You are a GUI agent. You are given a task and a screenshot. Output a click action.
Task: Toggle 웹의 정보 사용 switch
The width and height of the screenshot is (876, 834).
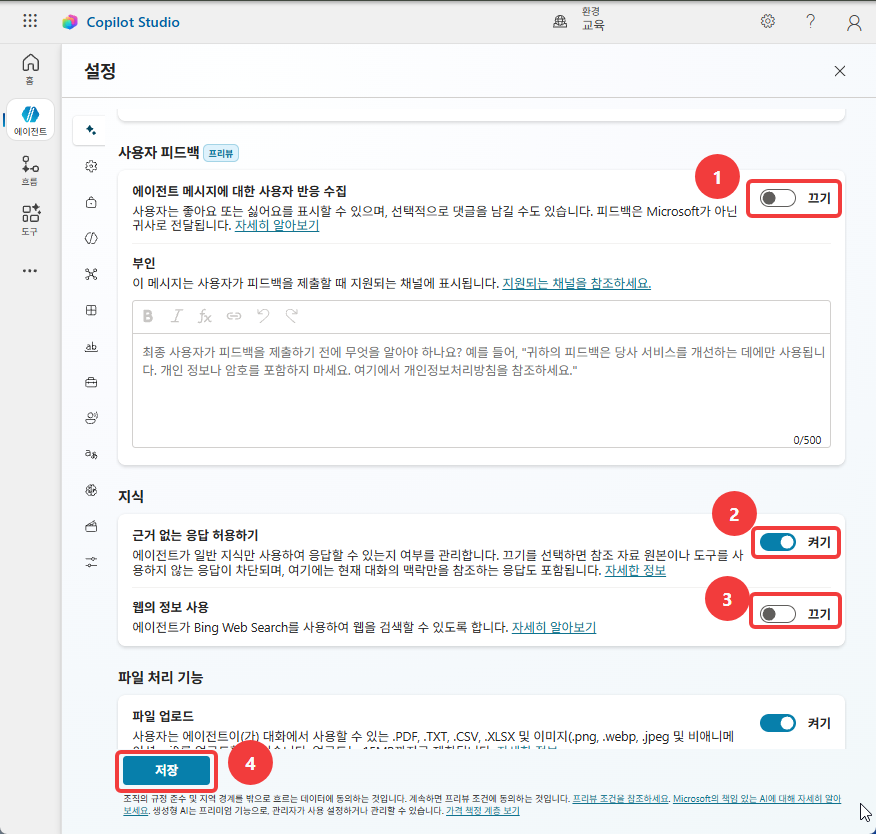[778, 614]
